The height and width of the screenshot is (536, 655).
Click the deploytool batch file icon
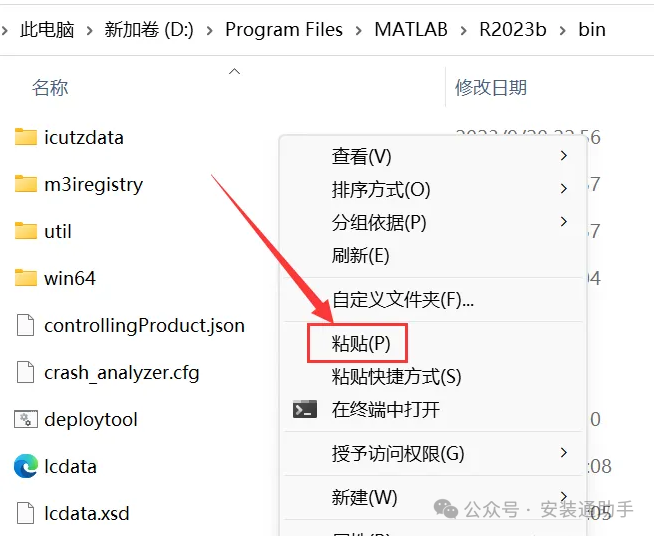pyautogui.click(x=25, y=419)
